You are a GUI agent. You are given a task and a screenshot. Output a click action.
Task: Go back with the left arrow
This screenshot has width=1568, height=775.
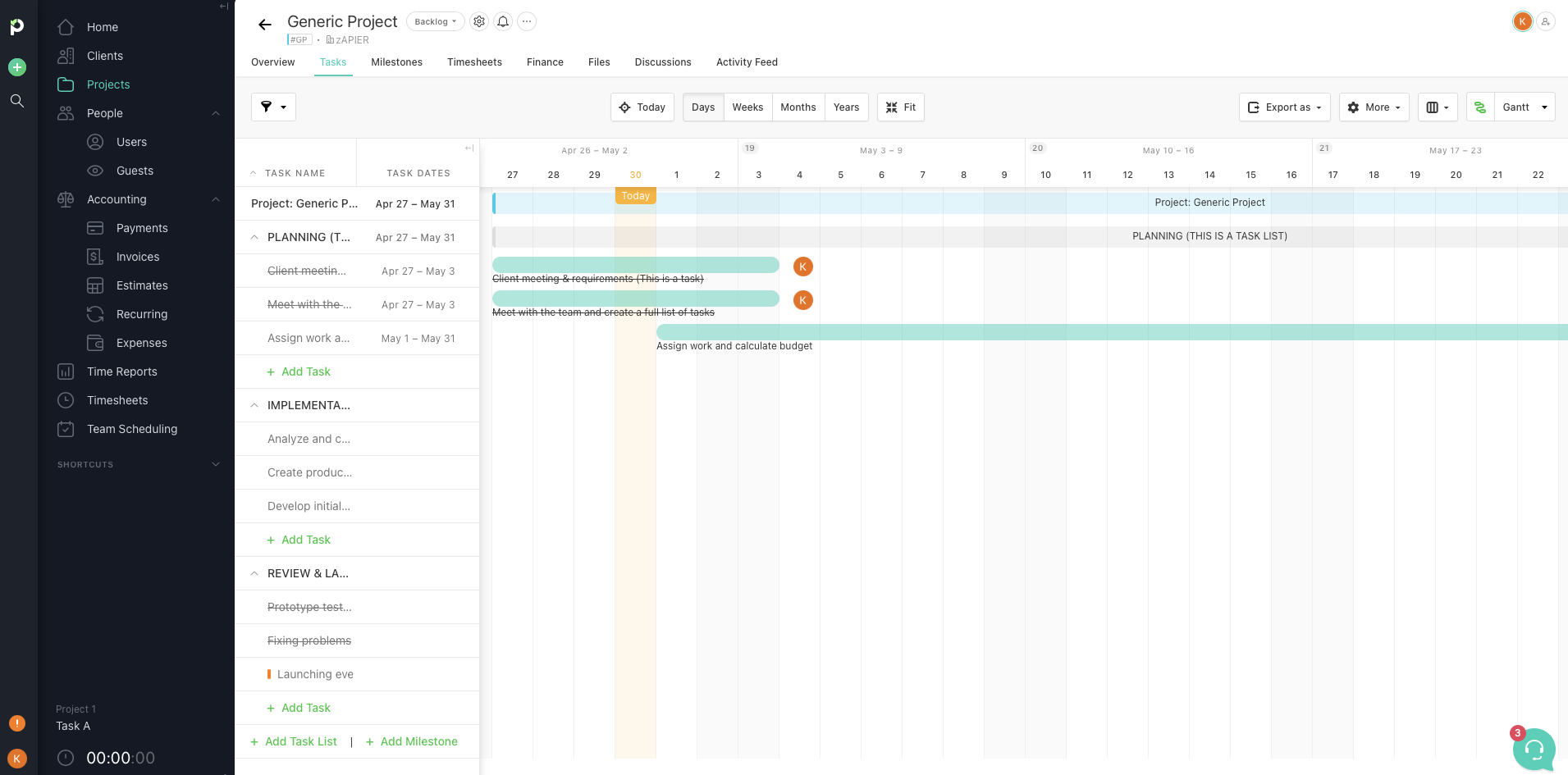coord(265,25)
